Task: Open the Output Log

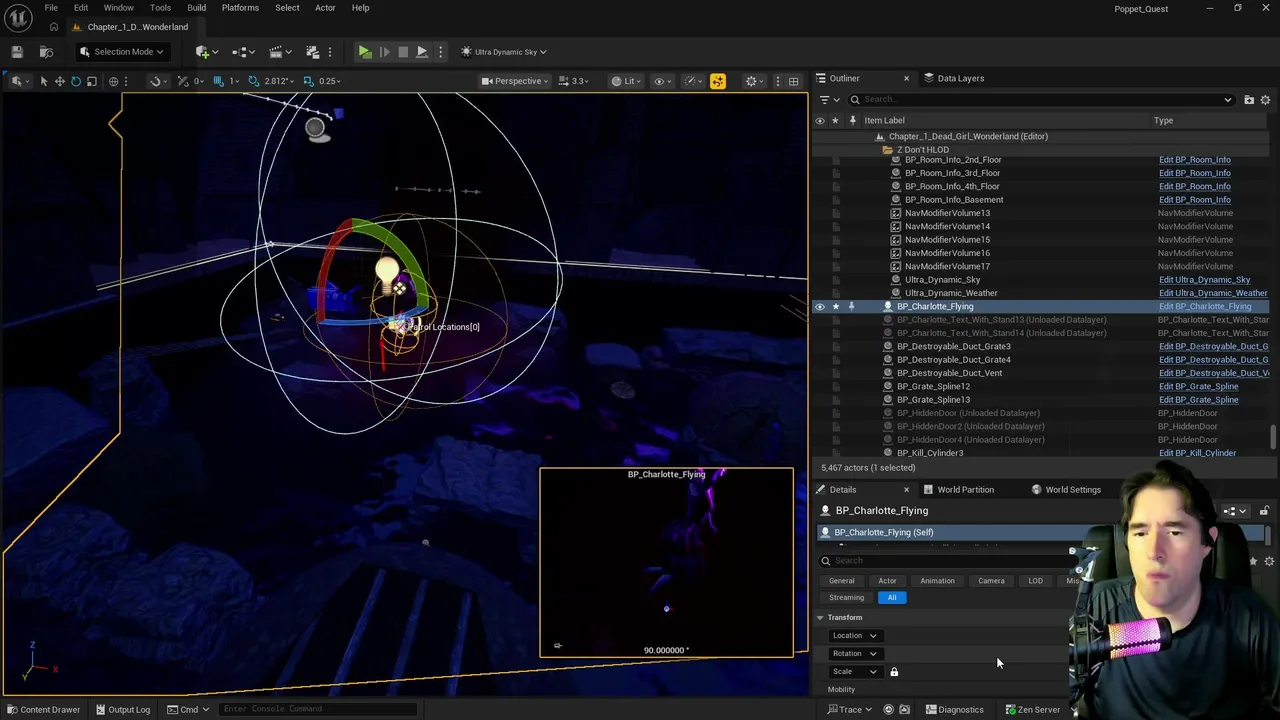Action: click(x=122, y=710)
